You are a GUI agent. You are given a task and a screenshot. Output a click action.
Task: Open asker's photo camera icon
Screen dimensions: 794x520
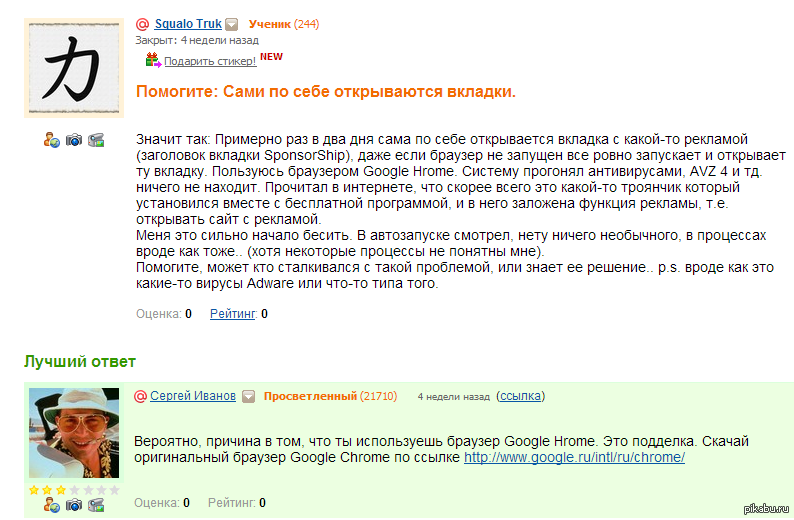point(74,140)
